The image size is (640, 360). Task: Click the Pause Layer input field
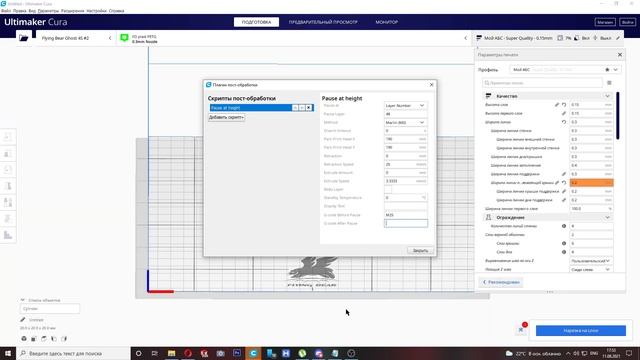click(405, 114)
